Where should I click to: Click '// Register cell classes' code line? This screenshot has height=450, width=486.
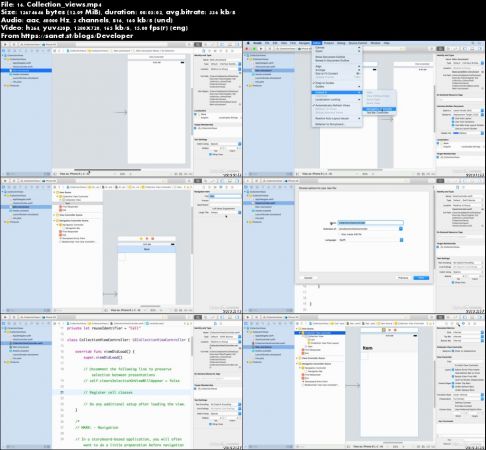(x=108, y=392)
